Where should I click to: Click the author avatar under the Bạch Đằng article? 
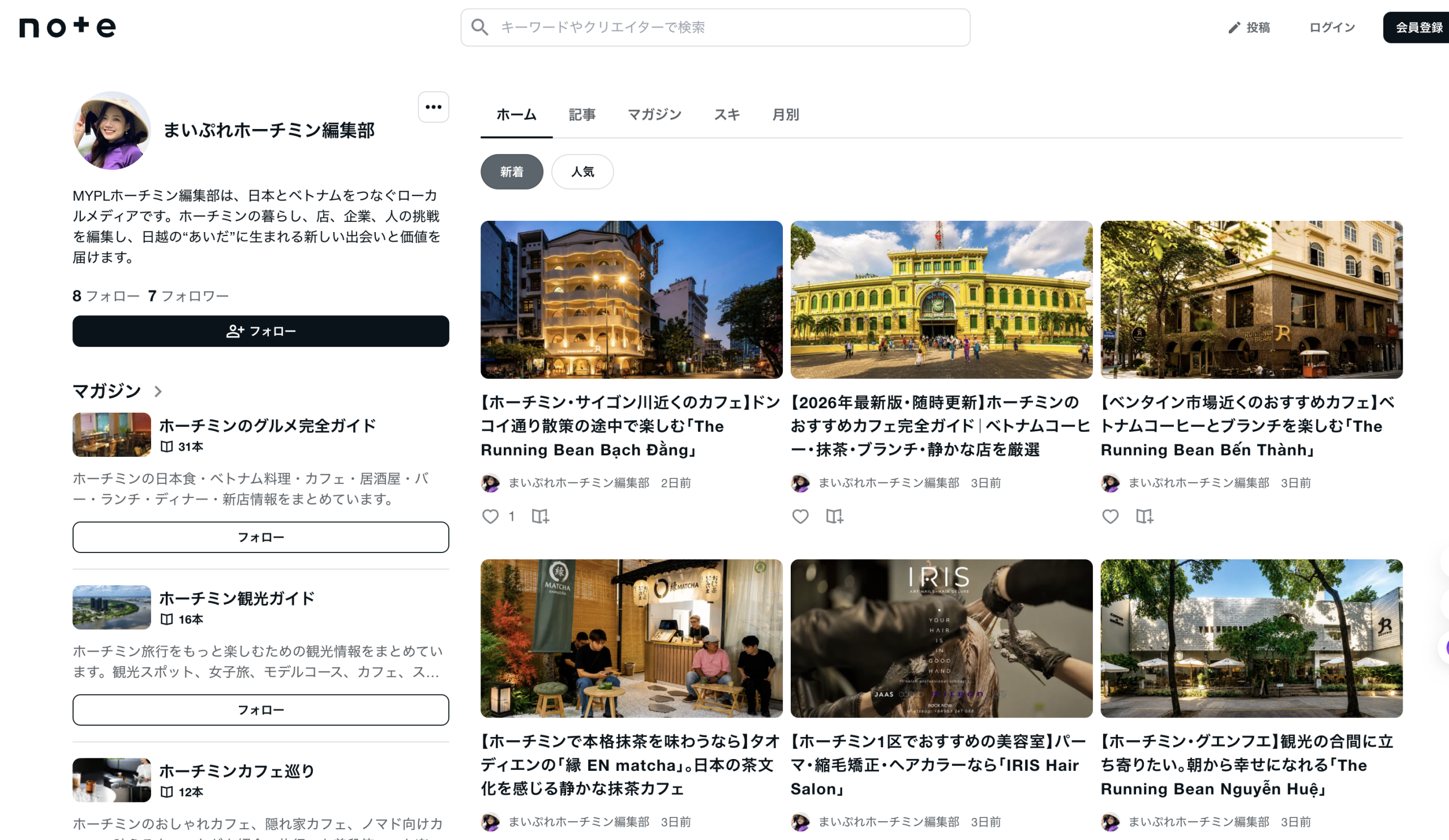[x=491, y=483]
